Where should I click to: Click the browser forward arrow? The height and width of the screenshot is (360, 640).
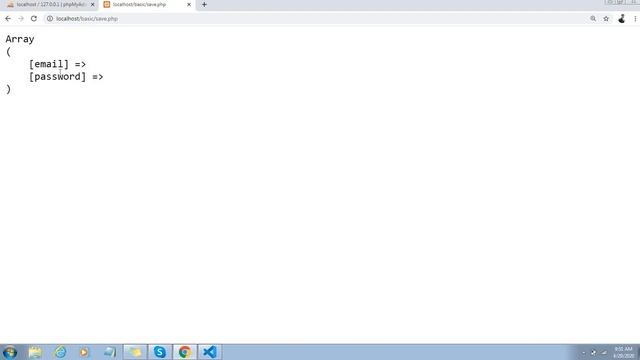(21, 18)
